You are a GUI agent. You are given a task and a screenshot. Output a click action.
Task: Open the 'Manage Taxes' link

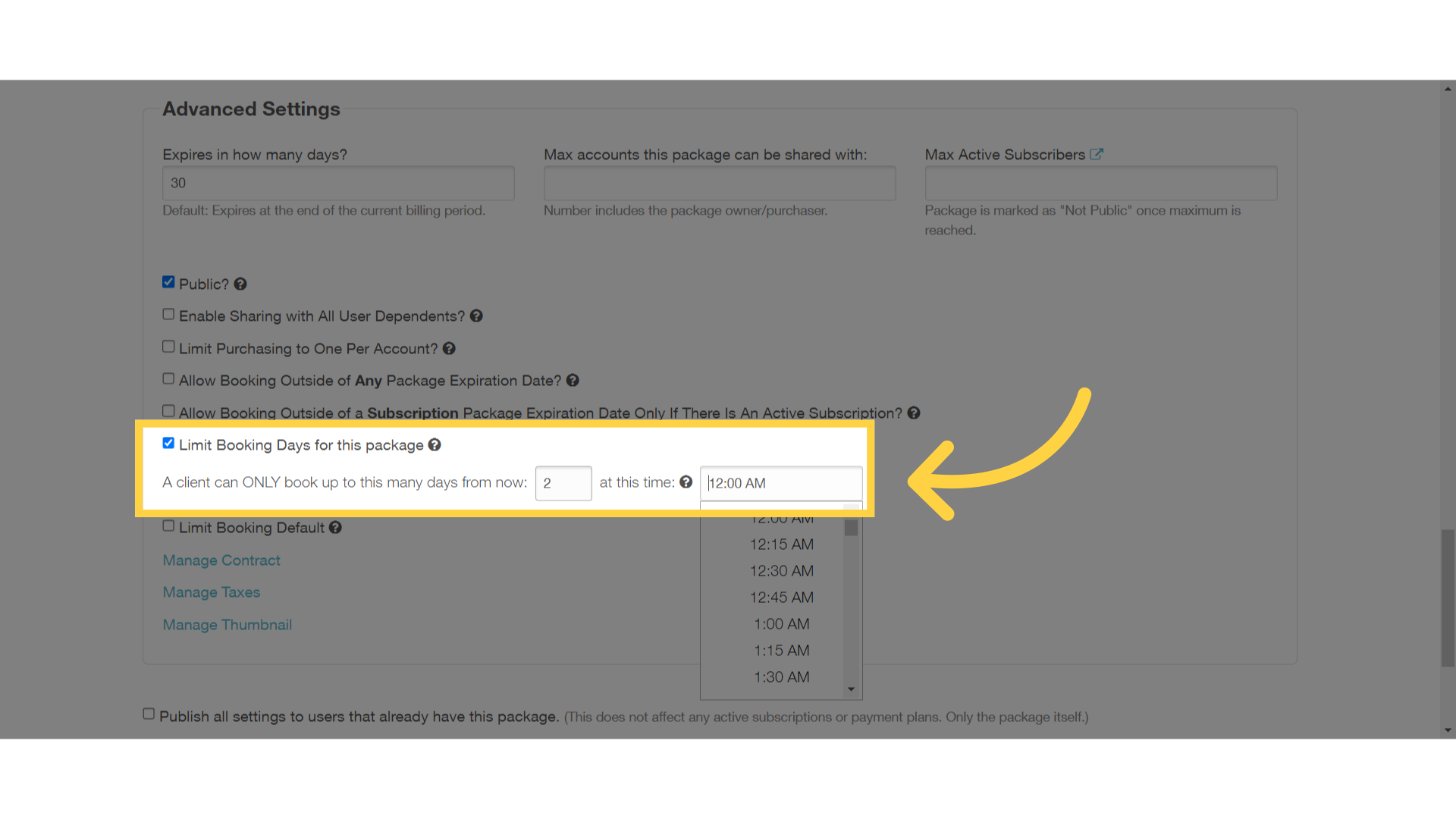(x=211, y=591)
